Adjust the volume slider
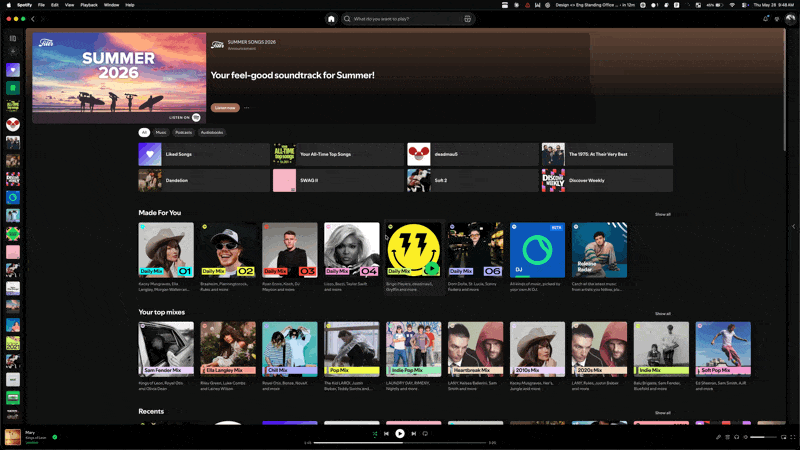This screenshot has height=450, width=800. point(764,437)
